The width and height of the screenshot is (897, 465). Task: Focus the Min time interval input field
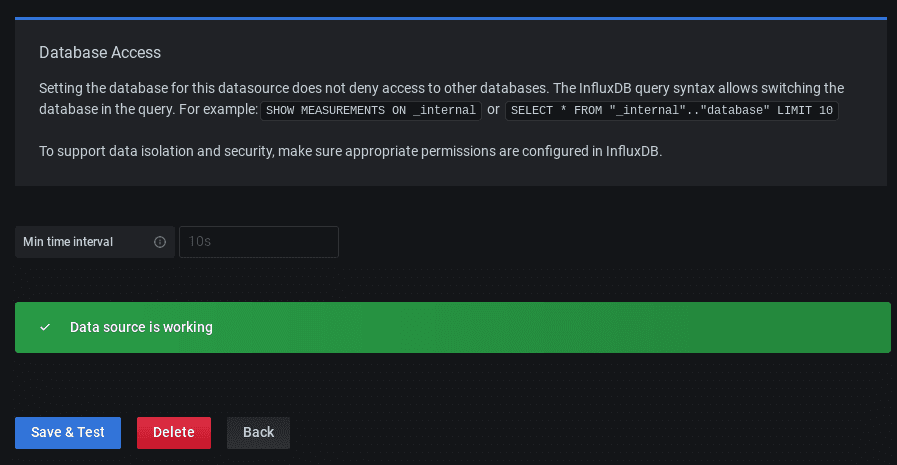click(258, 242)
